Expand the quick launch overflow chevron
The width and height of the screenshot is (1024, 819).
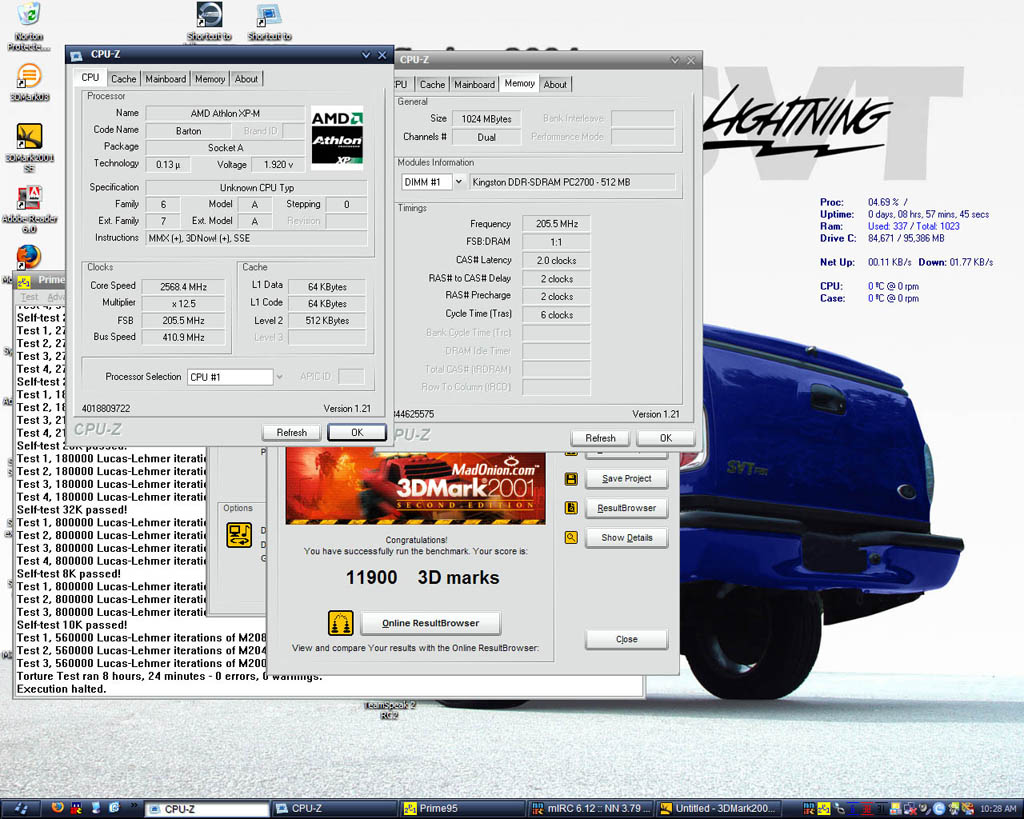[x=134, y=806]
